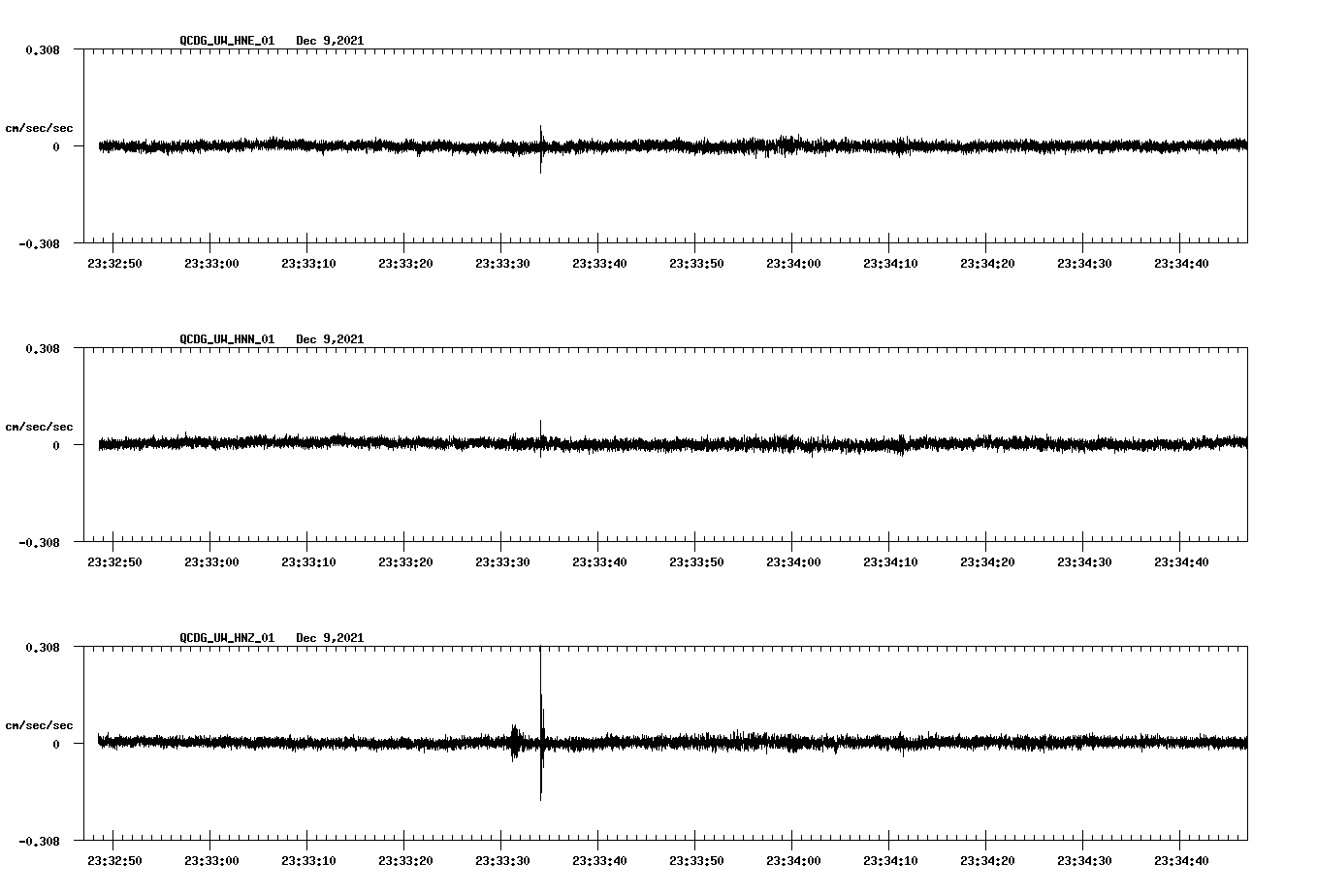This screenshot has width=1317, height=896.
Task: Click the zero axis label on HNN plot
Action: [56, 445]
